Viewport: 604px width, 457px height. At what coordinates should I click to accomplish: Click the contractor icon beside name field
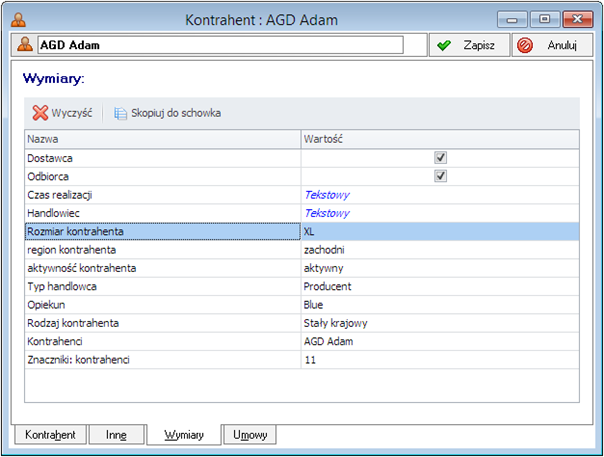[24, 45]
